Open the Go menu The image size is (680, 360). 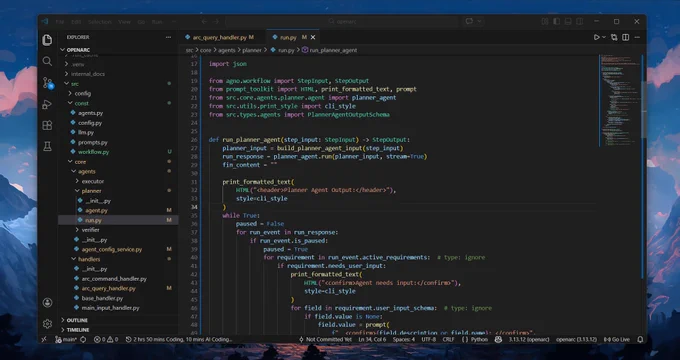(141, 22)
